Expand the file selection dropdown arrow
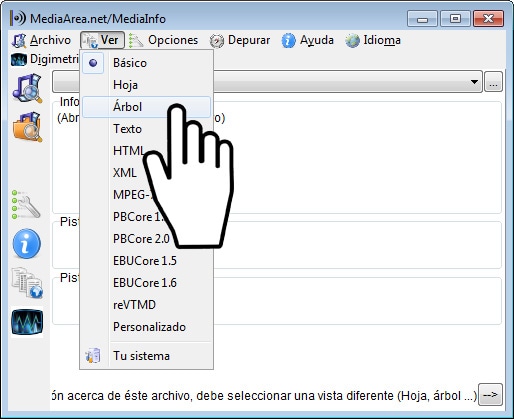This screenshot has height=419, width=514. coord(474,81)
